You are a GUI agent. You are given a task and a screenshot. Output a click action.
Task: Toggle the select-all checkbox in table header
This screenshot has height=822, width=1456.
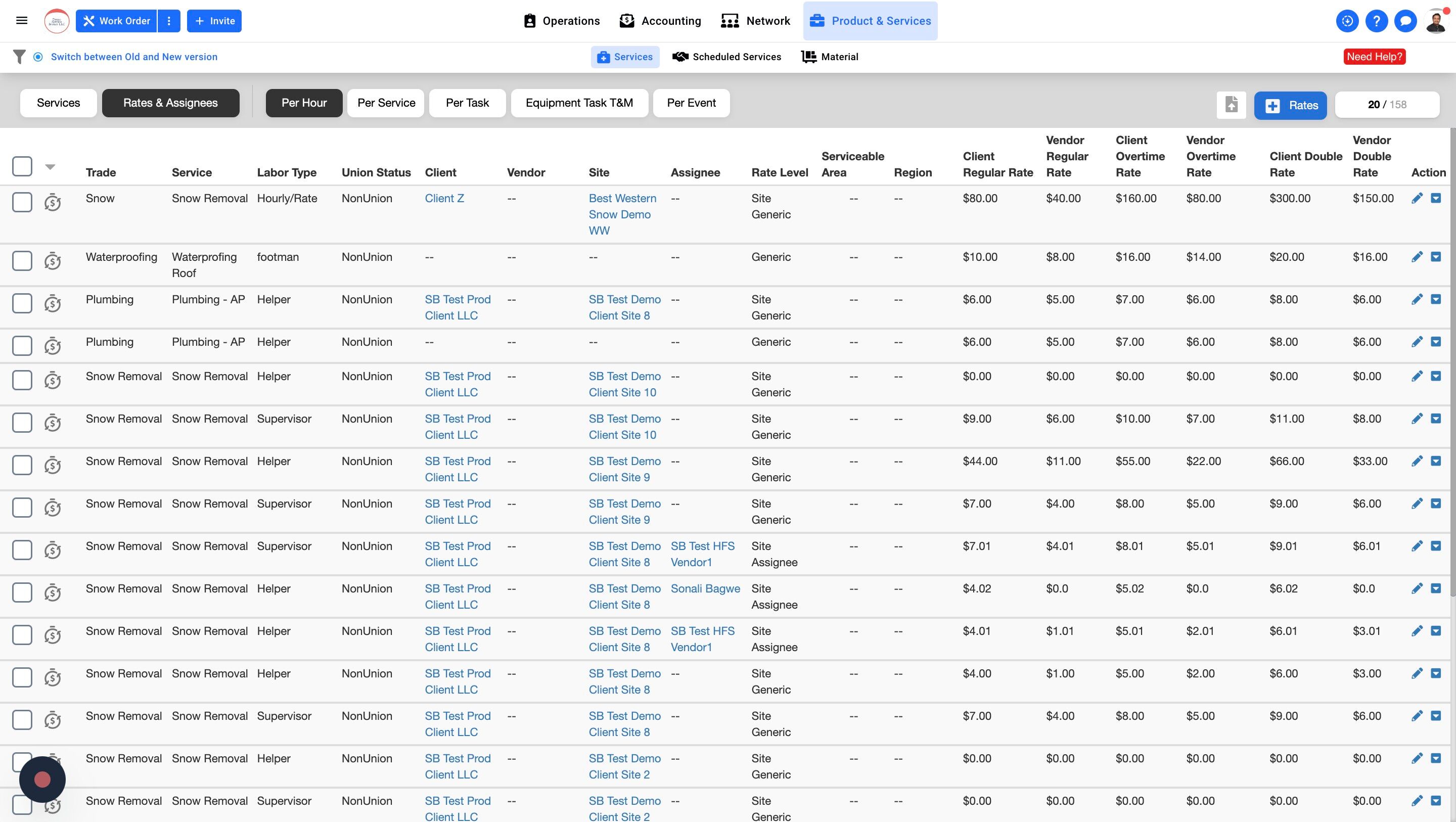tap(22, 166)
